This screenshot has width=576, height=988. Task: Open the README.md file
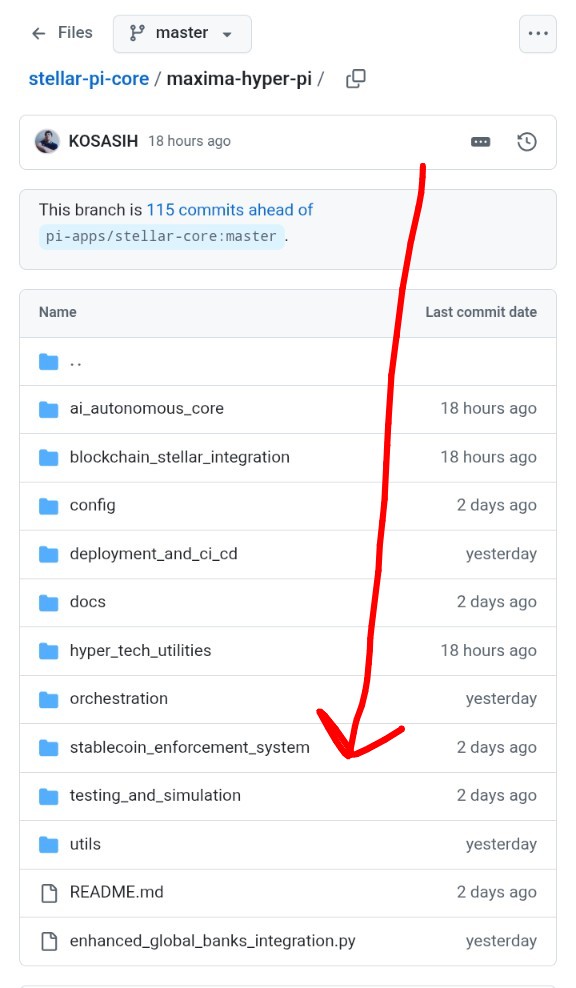pos(117,892)
